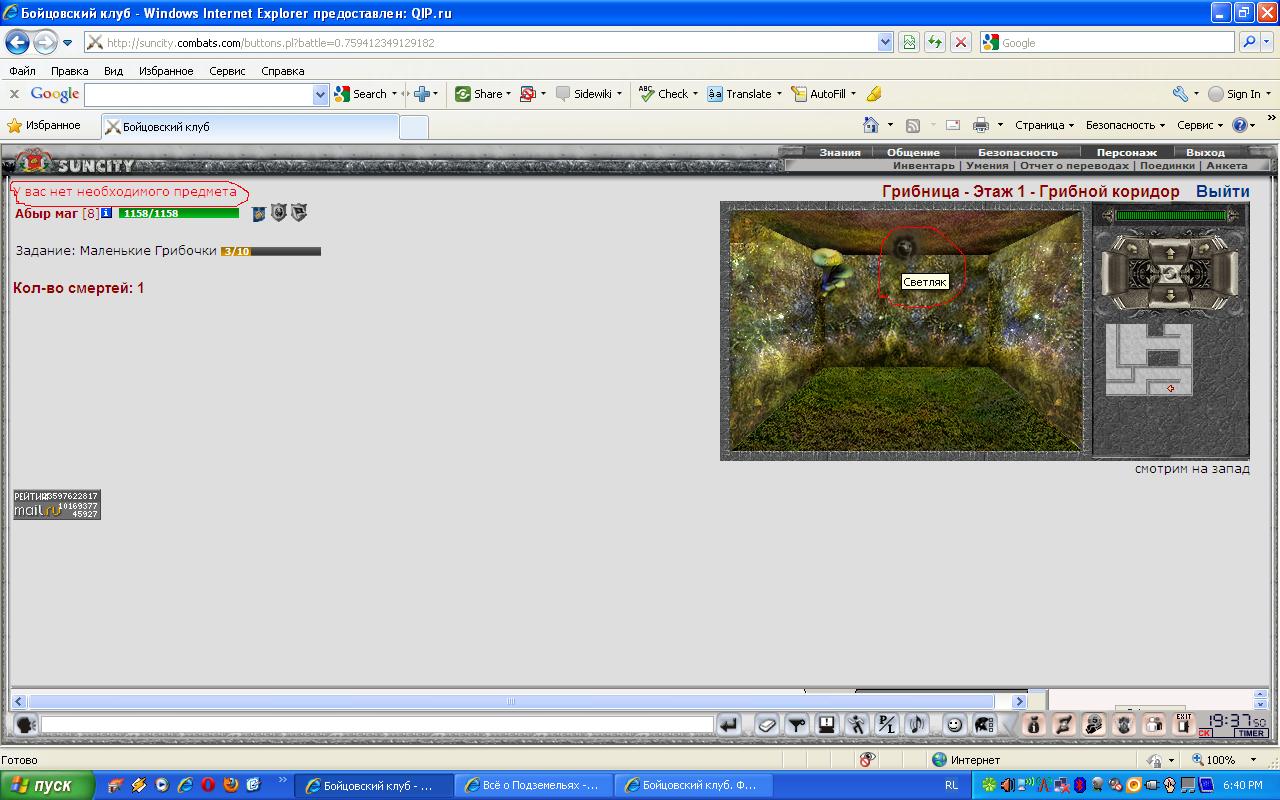
Task: Click the blue info icon next to Абыр маг
Action: 106,213
